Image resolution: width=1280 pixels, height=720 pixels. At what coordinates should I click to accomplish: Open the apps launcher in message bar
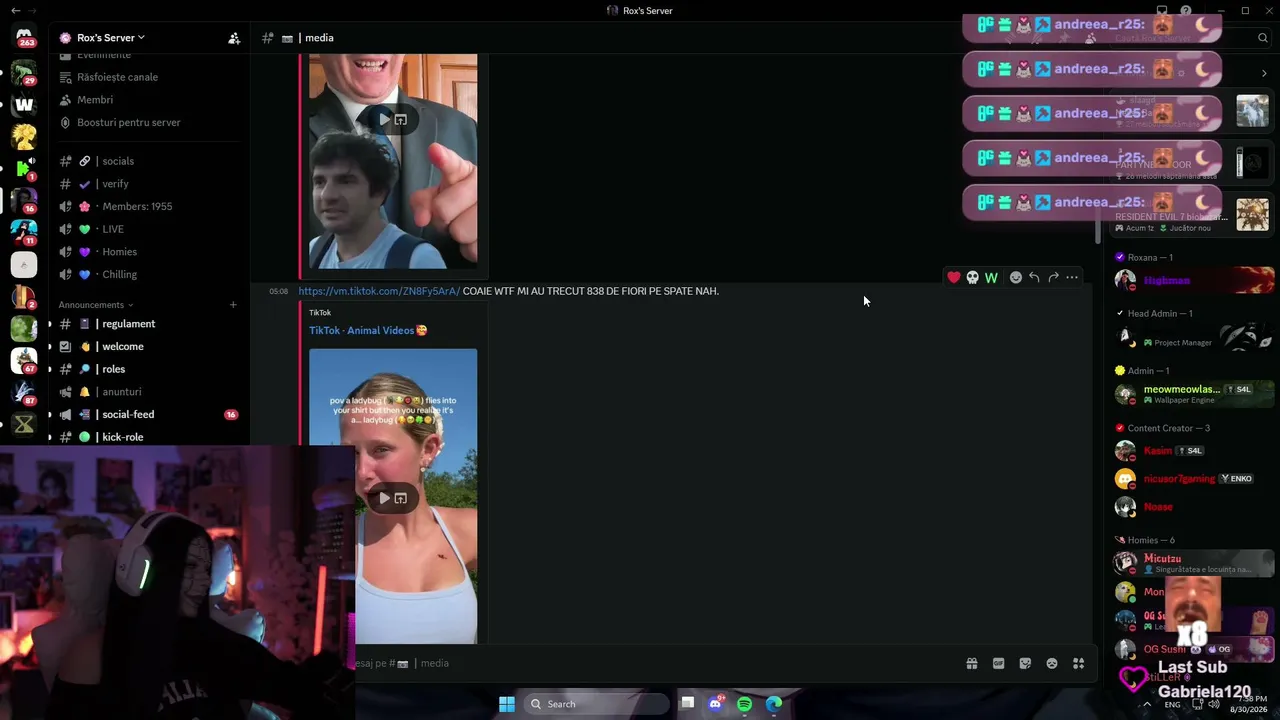pyautogui.click(x=1078, y=663)
